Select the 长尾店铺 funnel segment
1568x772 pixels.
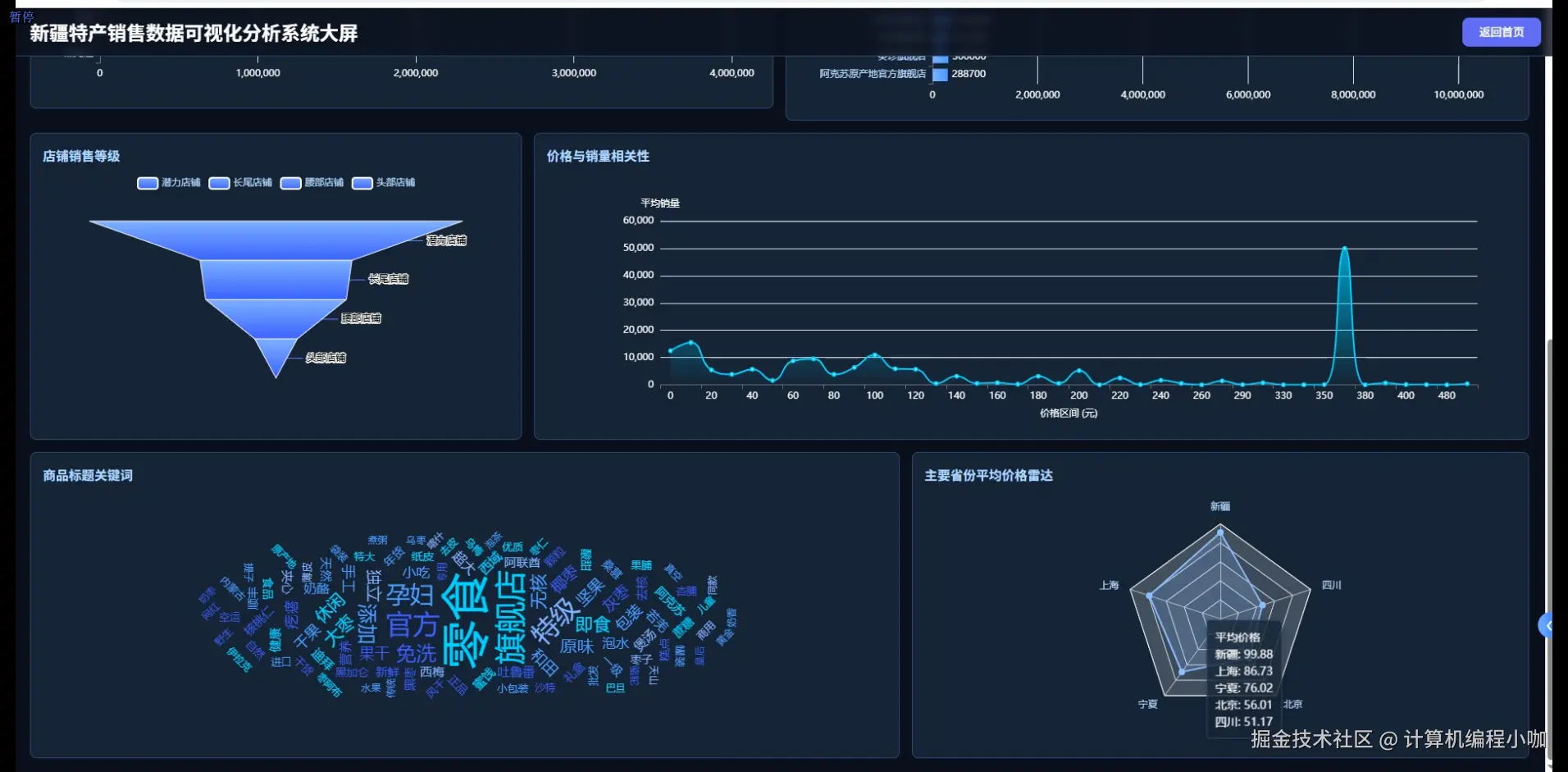(x=276, y=279)
